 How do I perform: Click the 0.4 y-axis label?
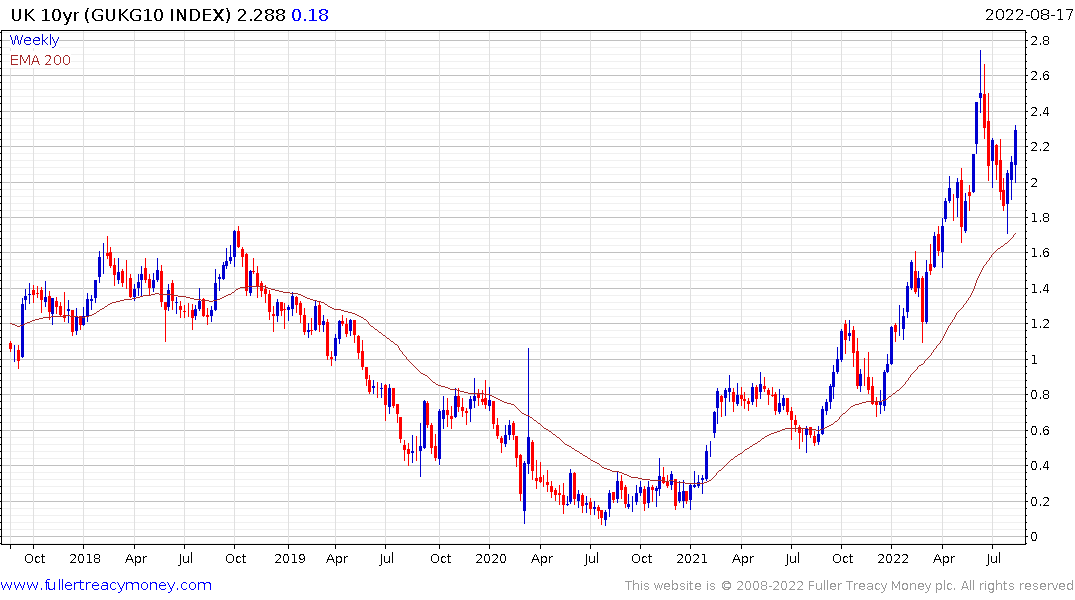click(x=1040, y=466)
